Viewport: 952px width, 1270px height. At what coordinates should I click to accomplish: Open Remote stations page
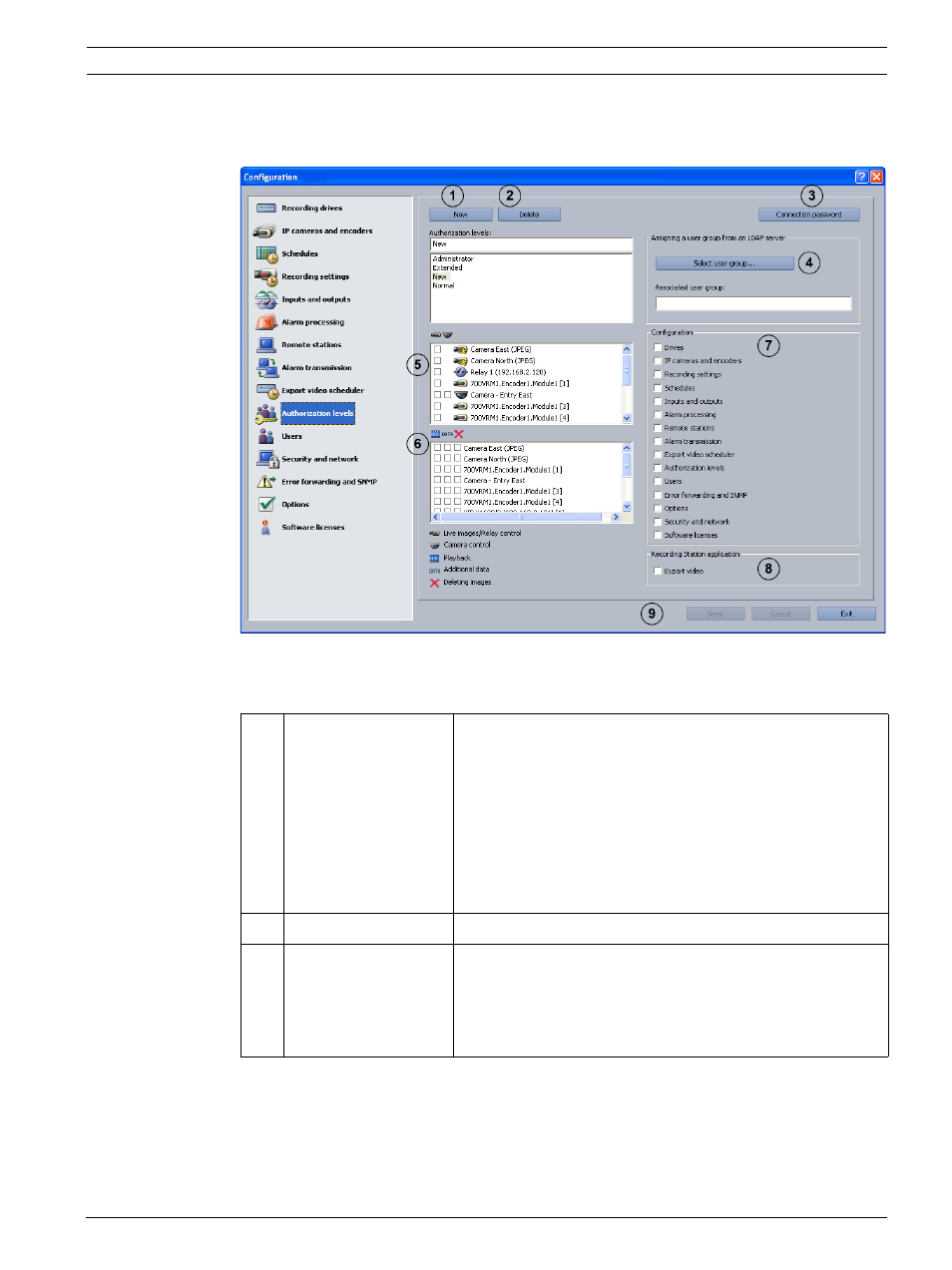pyautogui.click(x=311, y=345)
